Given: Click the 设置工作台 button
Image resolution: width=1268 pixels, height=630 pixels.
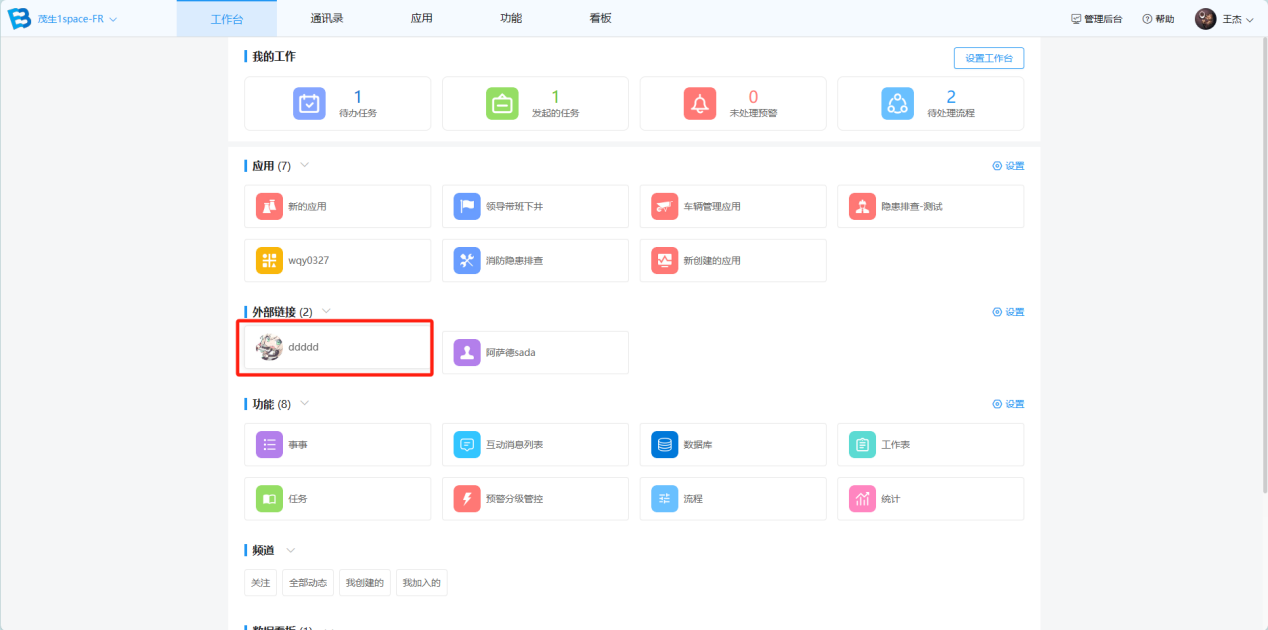Looking at the screenshot, I should point(989,58).
